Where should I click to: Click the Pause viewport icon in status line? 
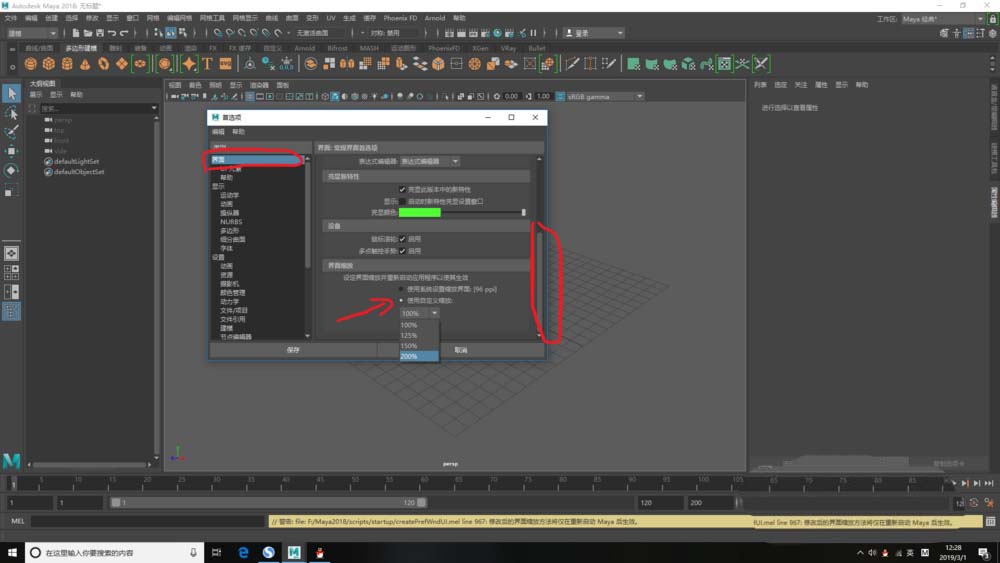tap(533, 33)
